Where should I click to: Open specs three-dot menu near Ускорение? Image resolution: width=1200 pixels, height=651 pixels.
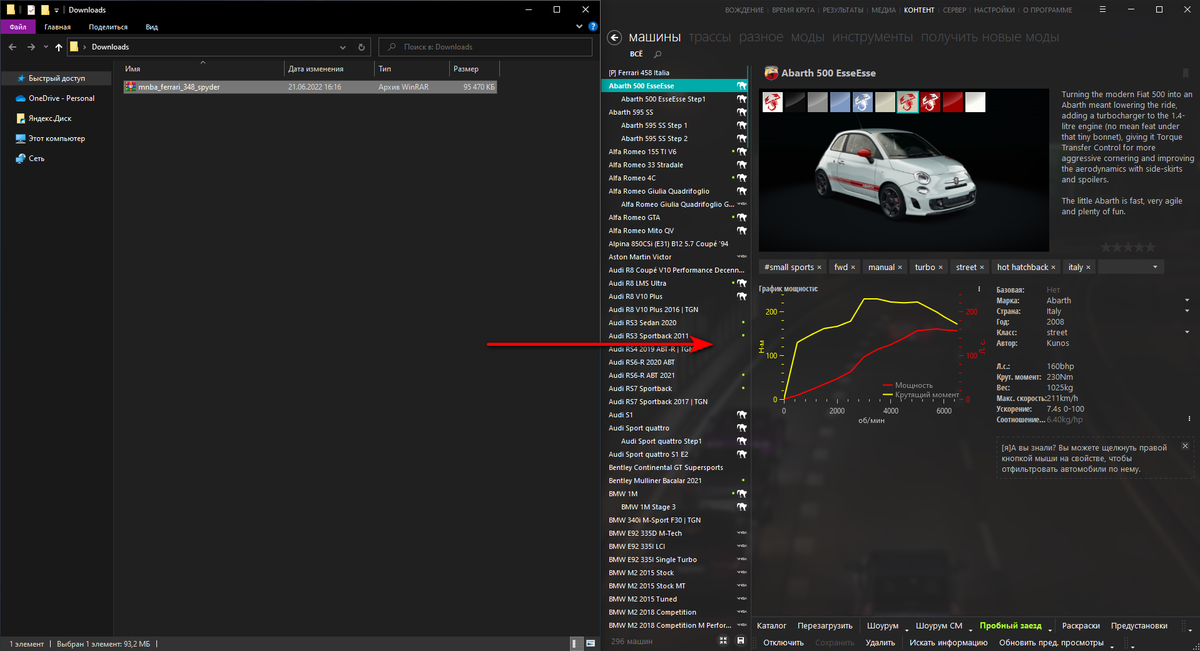[1189, 419]
